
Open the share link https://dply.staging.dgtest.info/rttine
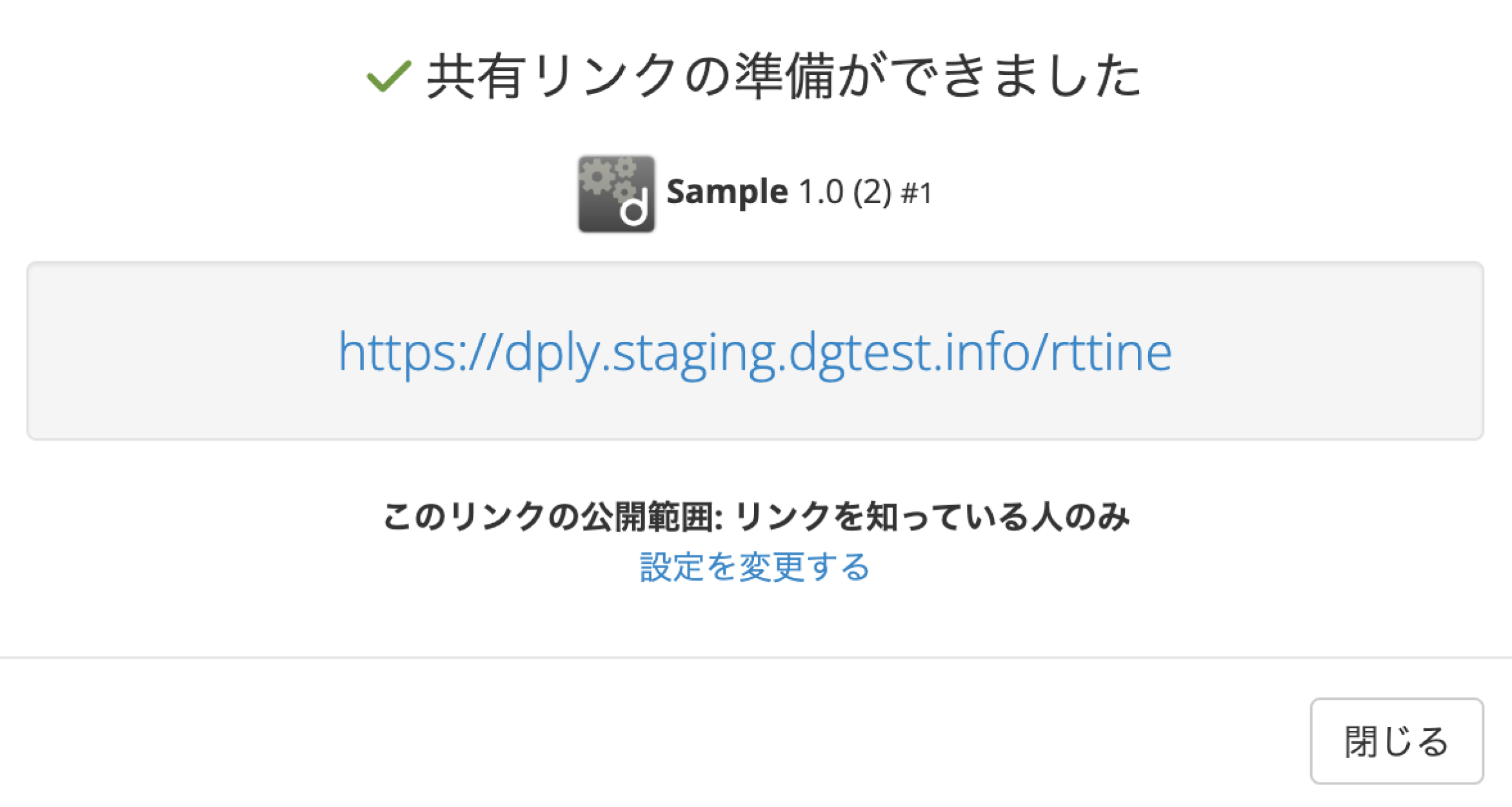click(755, 352)
